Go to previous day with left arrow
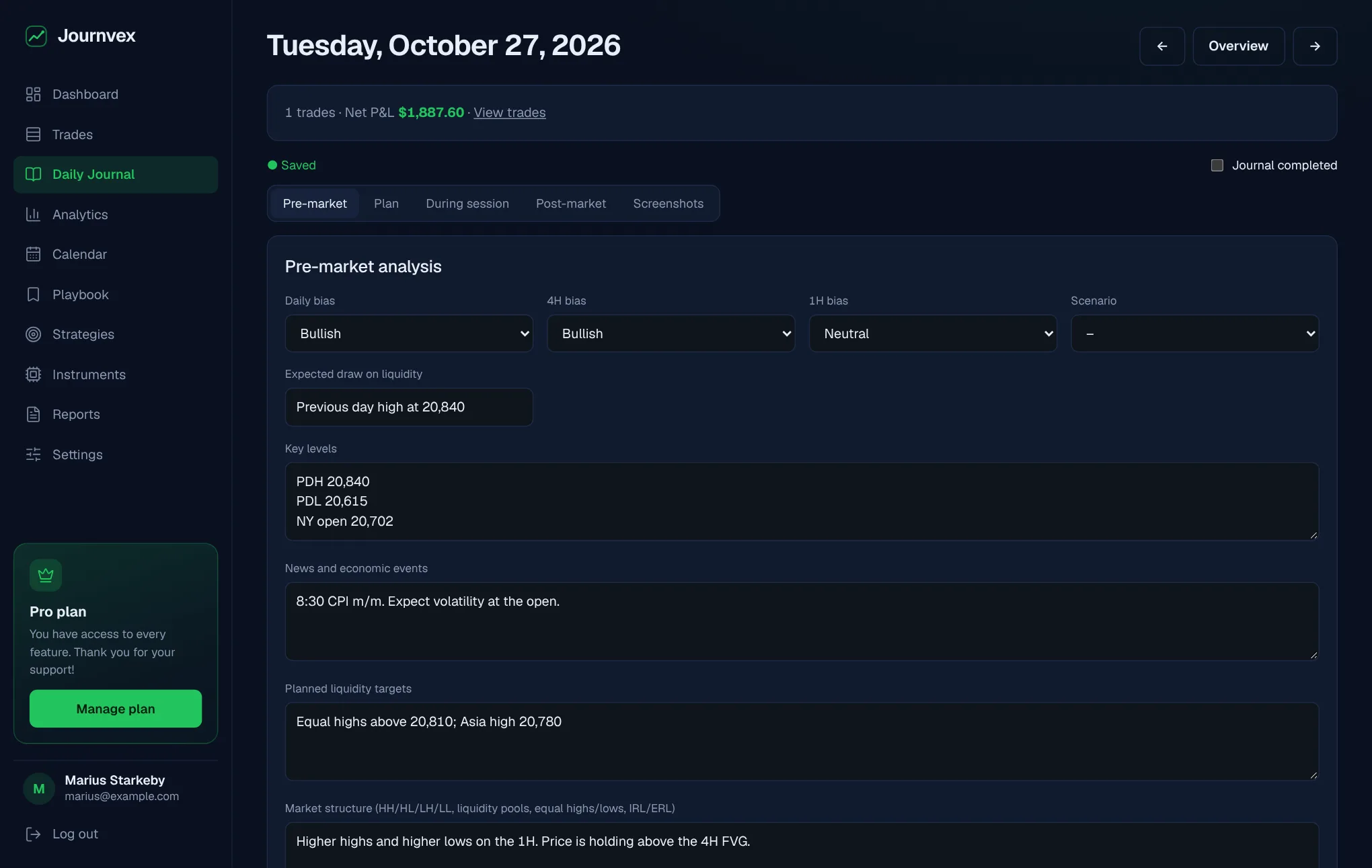This screenshot has width=1372, height=868. 1161,46
